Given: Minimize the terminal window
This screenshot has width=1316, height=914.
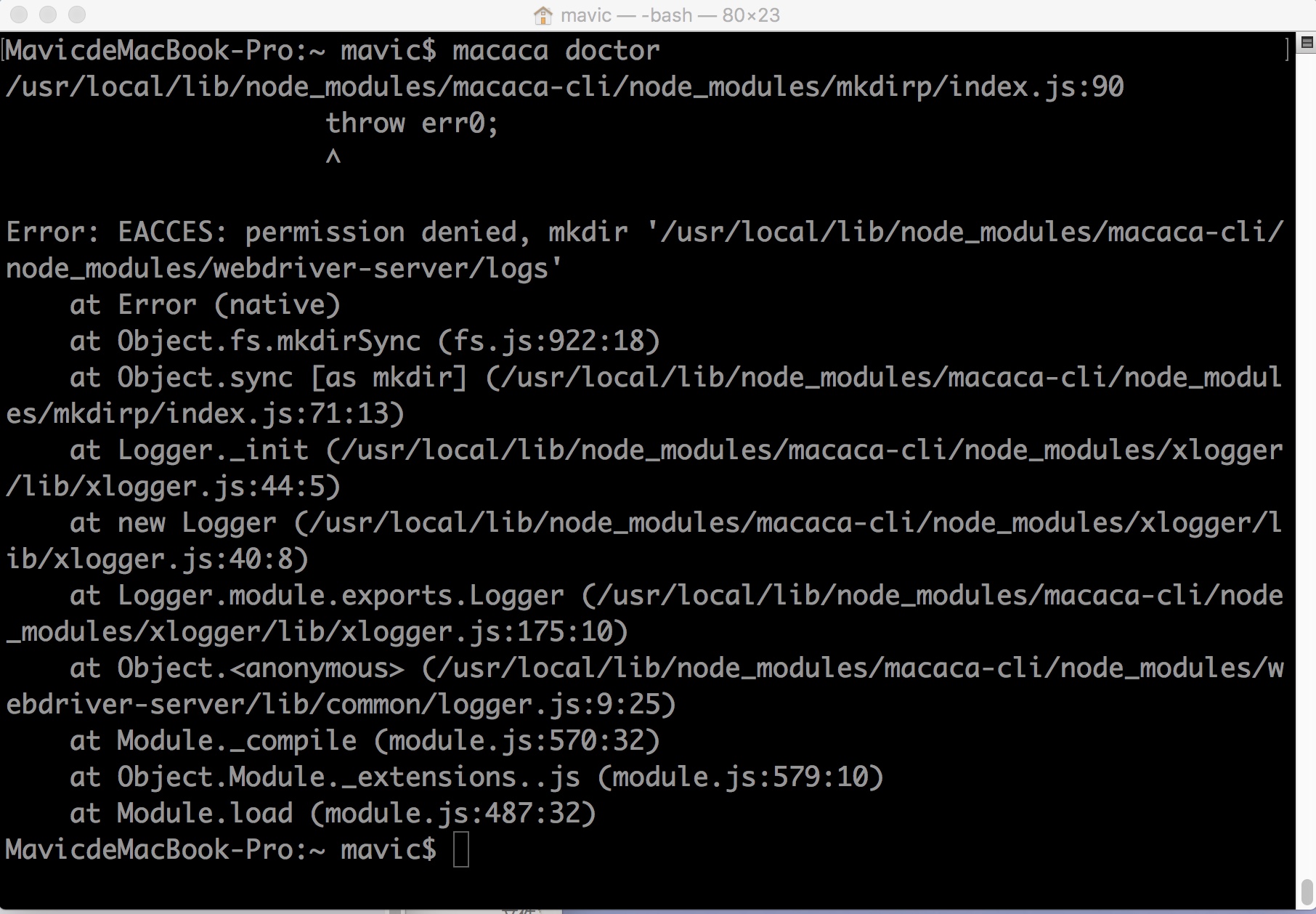Looking at the screenshot, I should click(48, 15).
